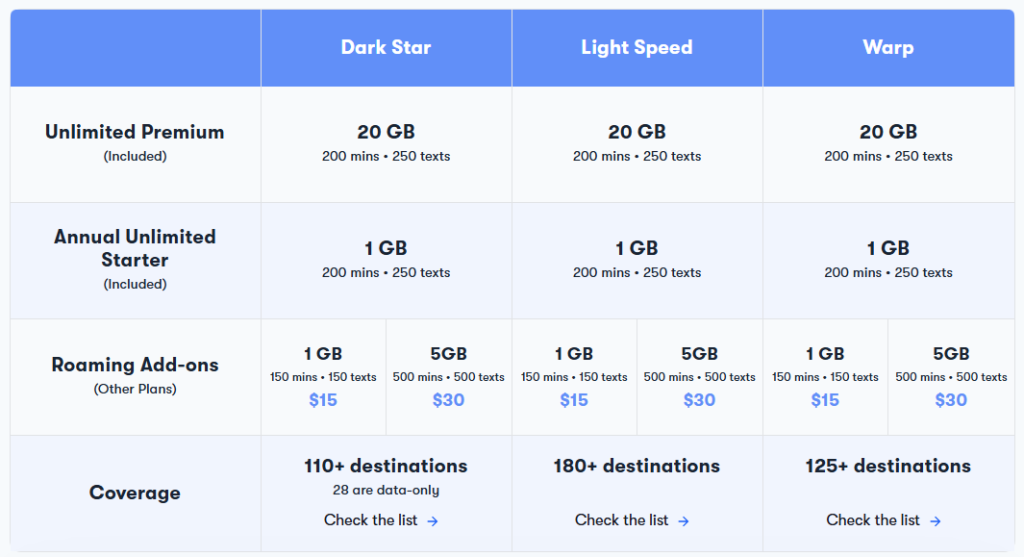Click the arrow icon under Dark Star coverage

click(x=432, y=521)
